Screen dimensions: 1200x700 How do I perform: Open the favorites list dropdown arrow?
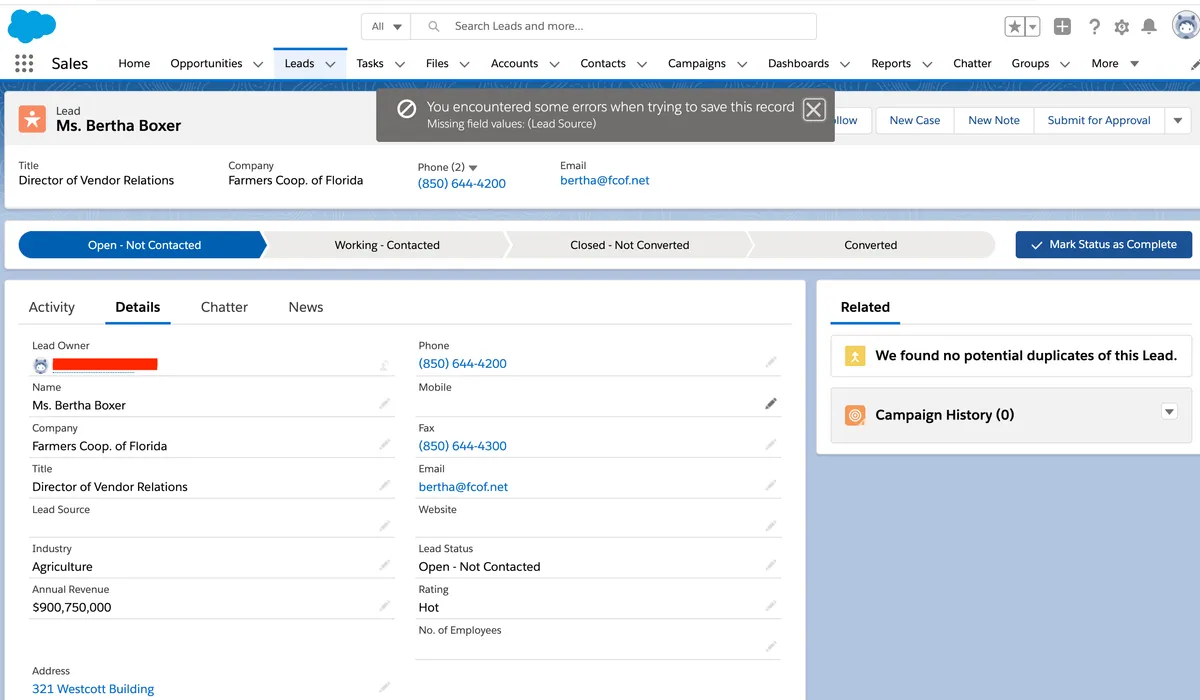1033,27
